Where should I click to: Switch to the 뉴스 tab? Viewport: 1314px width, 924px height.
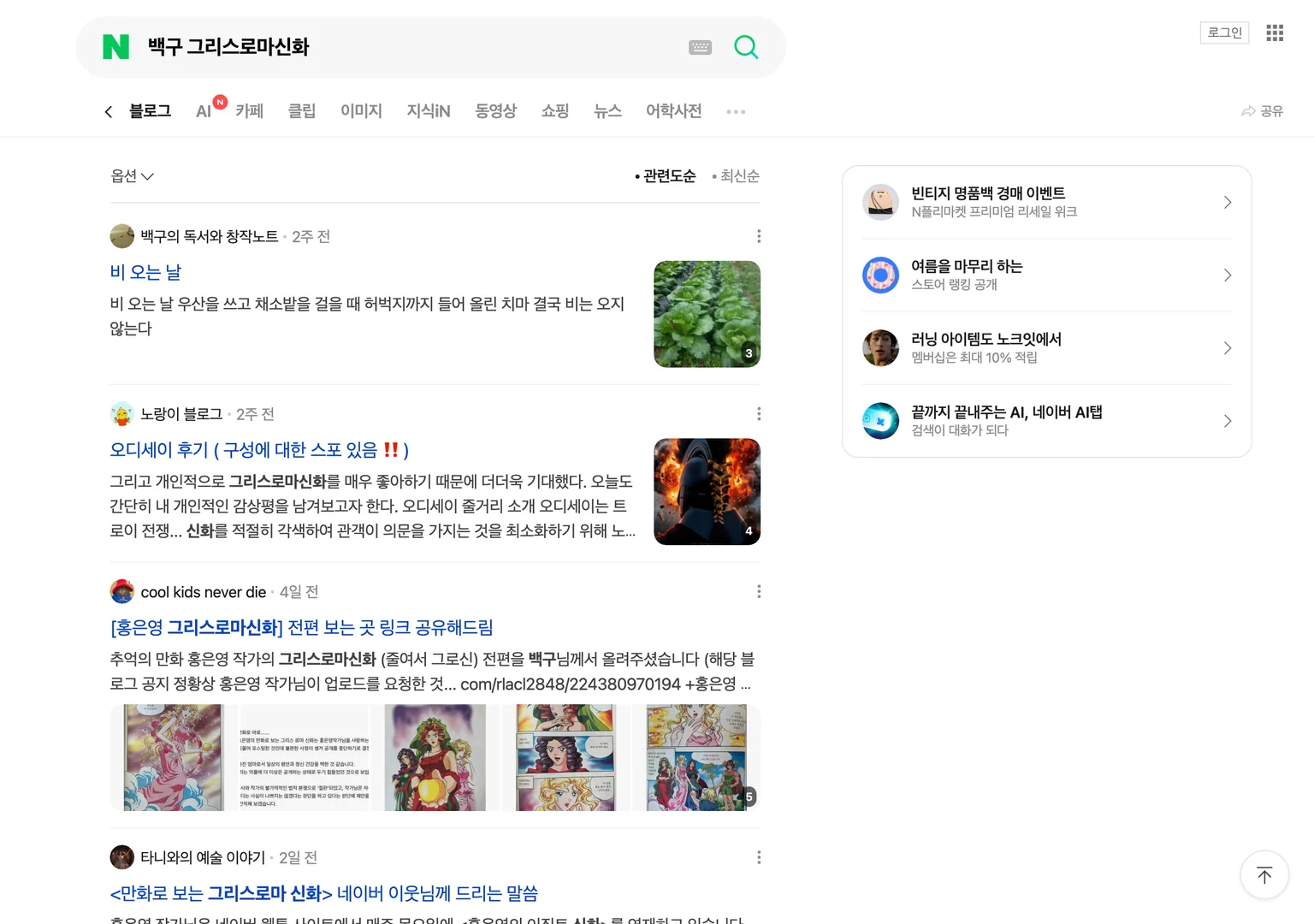point(607,111)
